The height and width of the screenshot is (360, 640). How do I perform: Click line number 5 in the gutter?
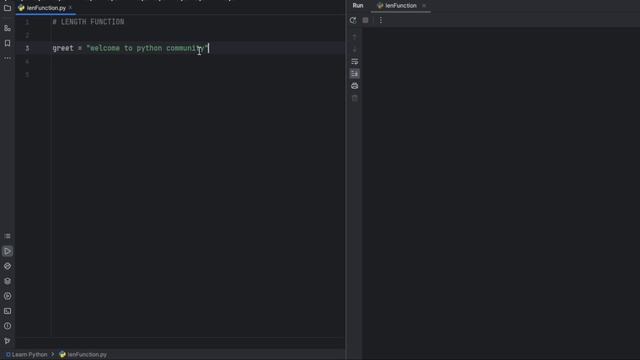click(x=27, y=75)
